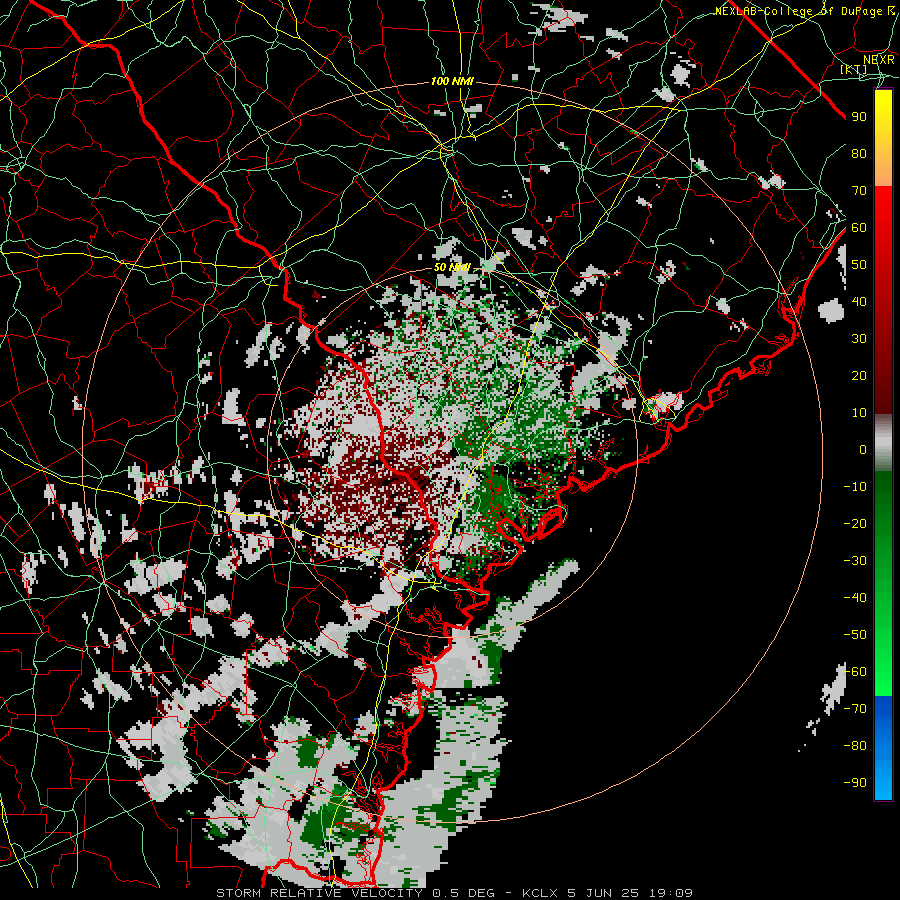Screen dimensions: 900x900
Task: Click the -20 value on the velocity scale
Action: coord(855,524)
